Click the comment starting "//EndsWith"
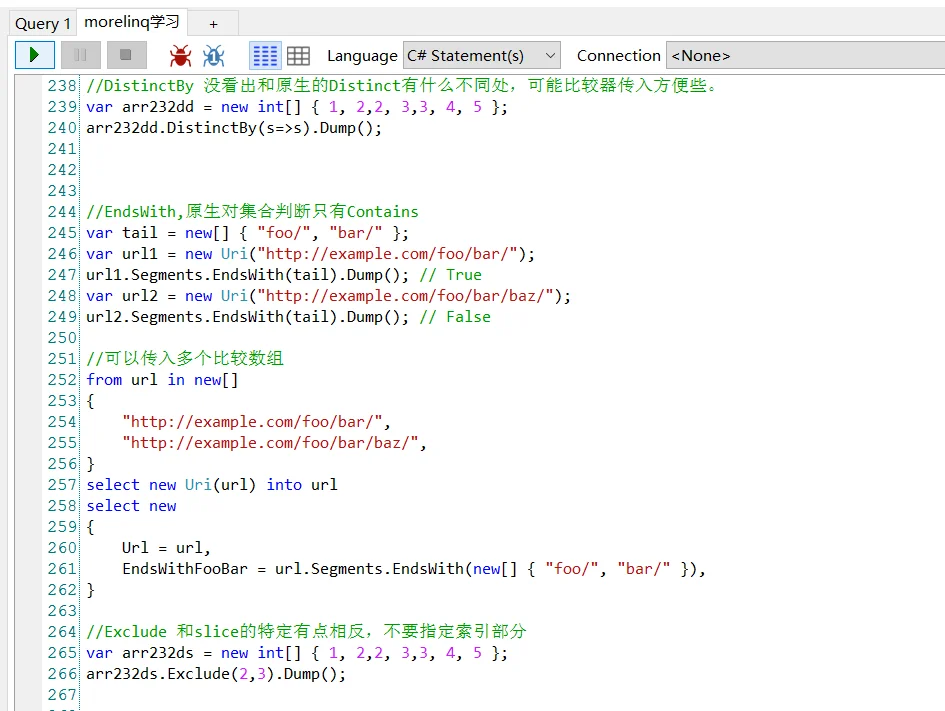 [252, 211]
